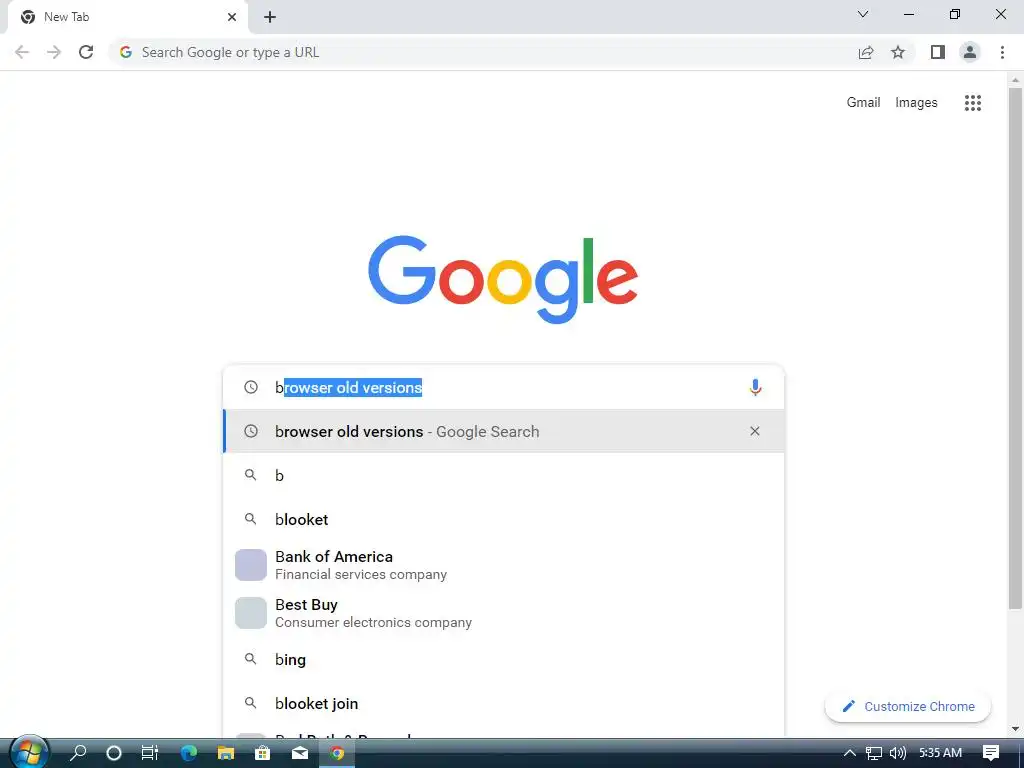Select the New Tab tab
The height and width of the screenshot is (768, 1024).
[127, 17]
